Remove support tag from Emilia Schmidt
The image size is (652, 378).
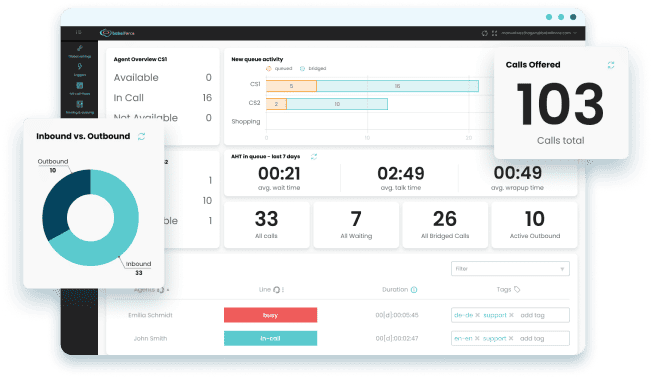point(511,315)
